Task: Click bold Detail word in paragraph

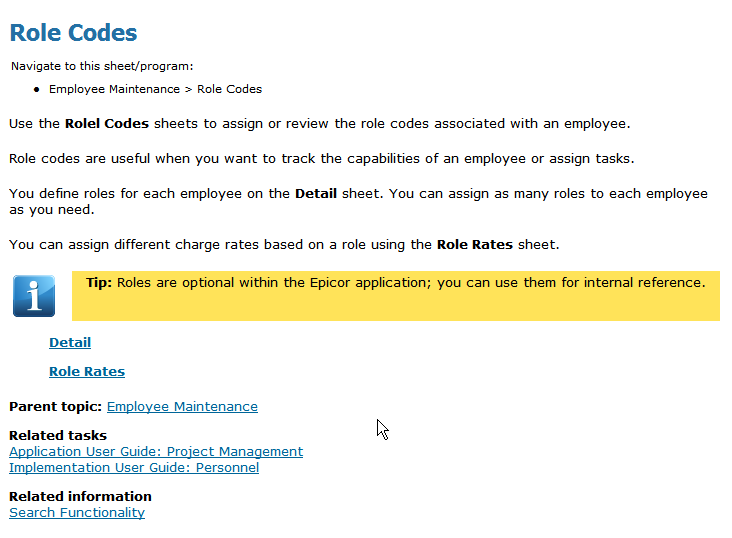Action: (x=316, y=194)
